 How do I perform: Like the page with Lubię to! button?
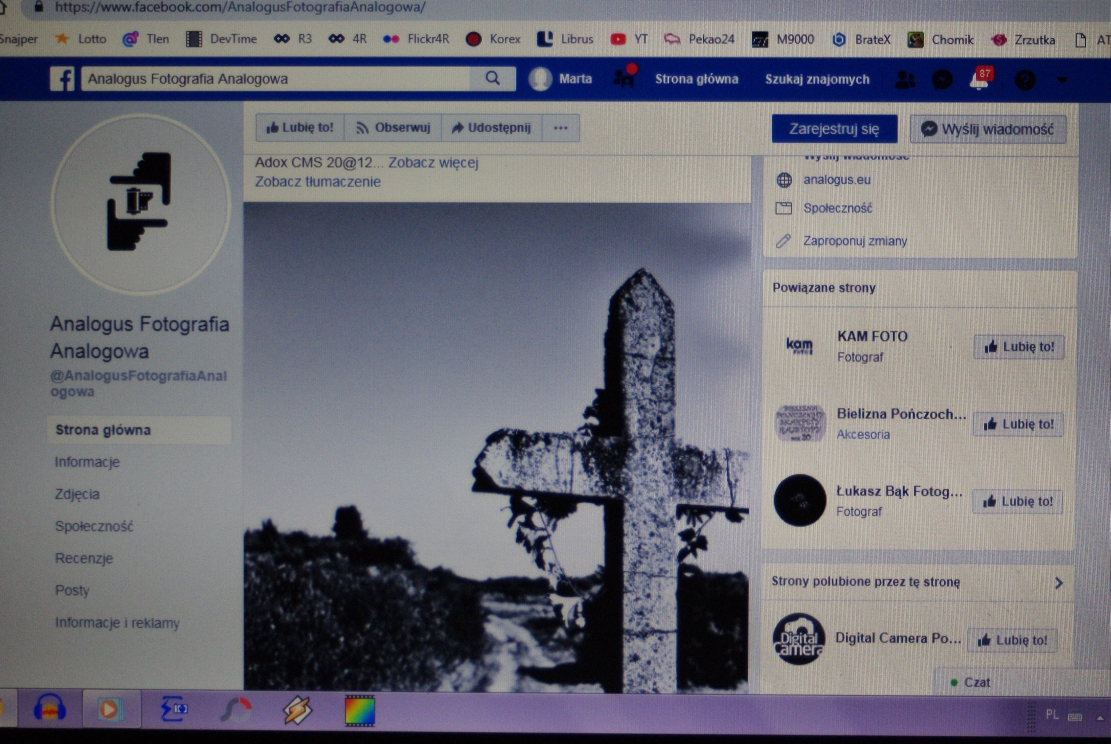(300, 128)
